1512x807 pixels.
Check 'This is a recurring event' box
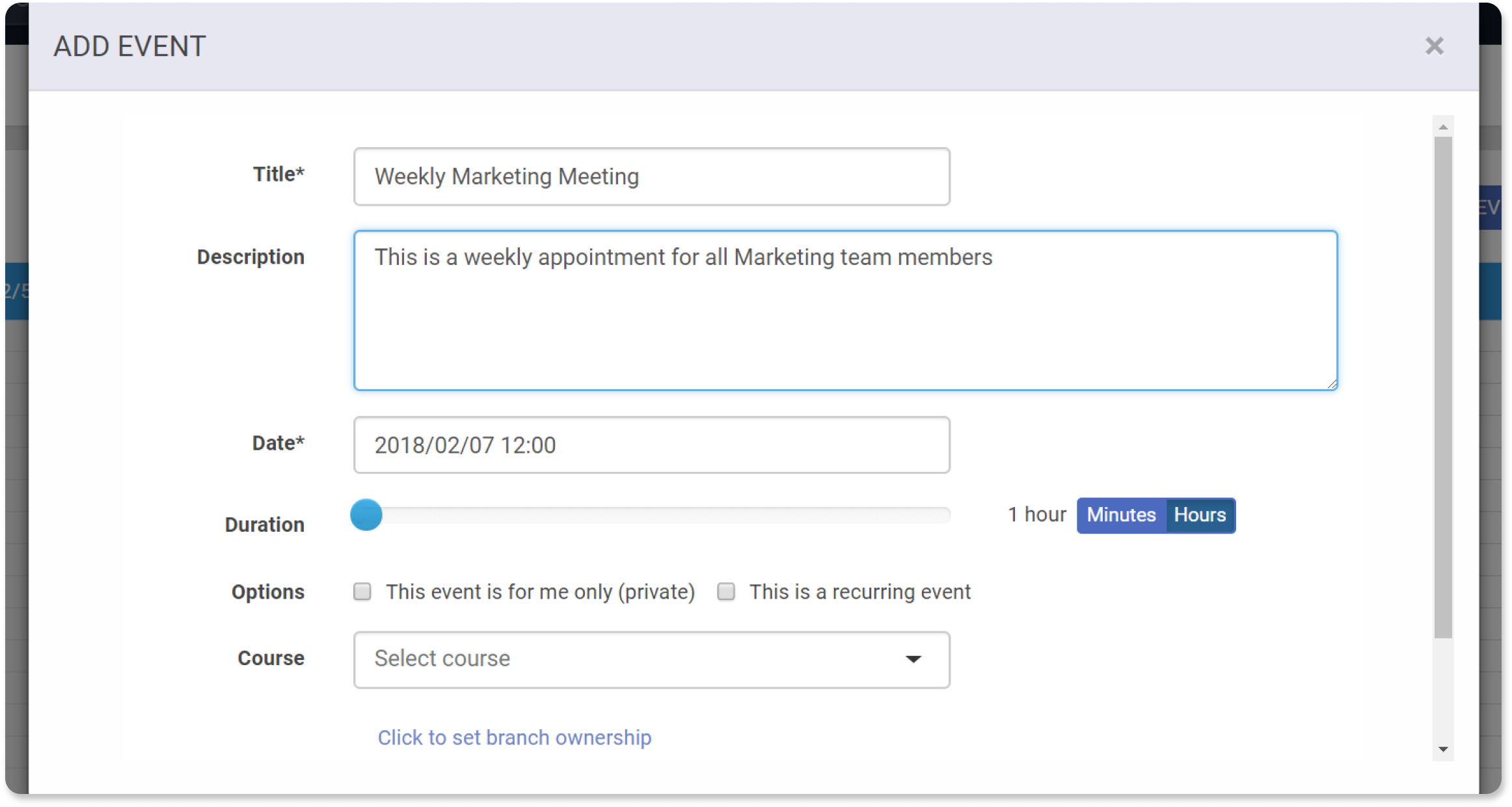coord(726,592)
